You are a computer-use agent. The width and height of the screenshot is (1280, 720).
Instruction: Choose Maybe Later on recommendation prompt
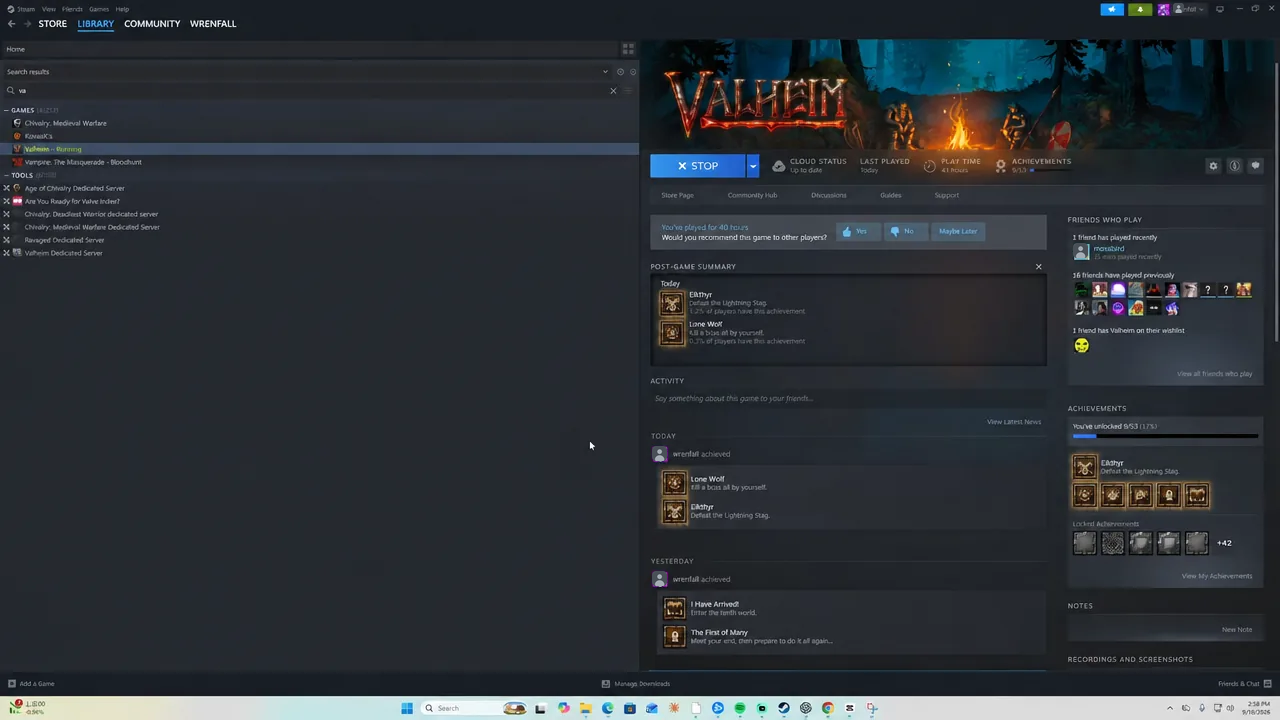(957, 231)
